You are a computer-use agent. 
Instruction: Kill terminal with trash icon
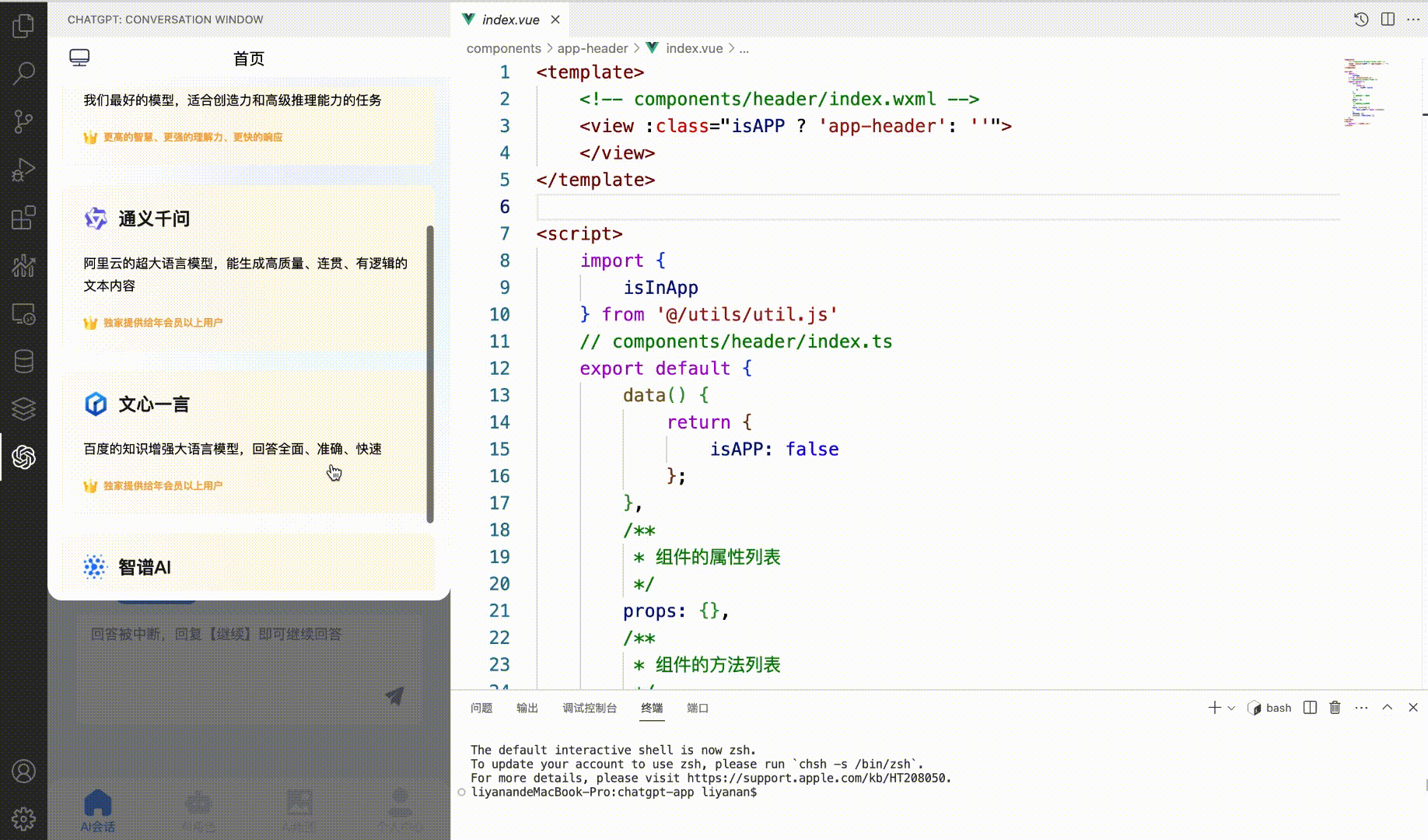[1335, 707]
